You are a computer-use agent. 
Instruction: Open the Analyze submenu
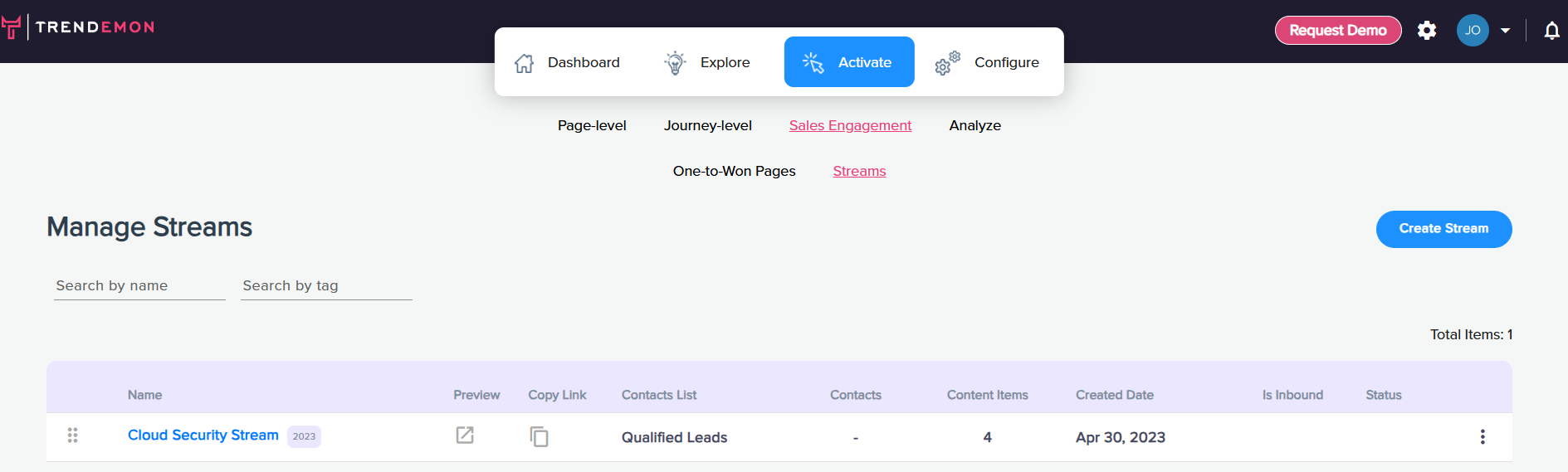pyautogui.click(x=975, y=125)
